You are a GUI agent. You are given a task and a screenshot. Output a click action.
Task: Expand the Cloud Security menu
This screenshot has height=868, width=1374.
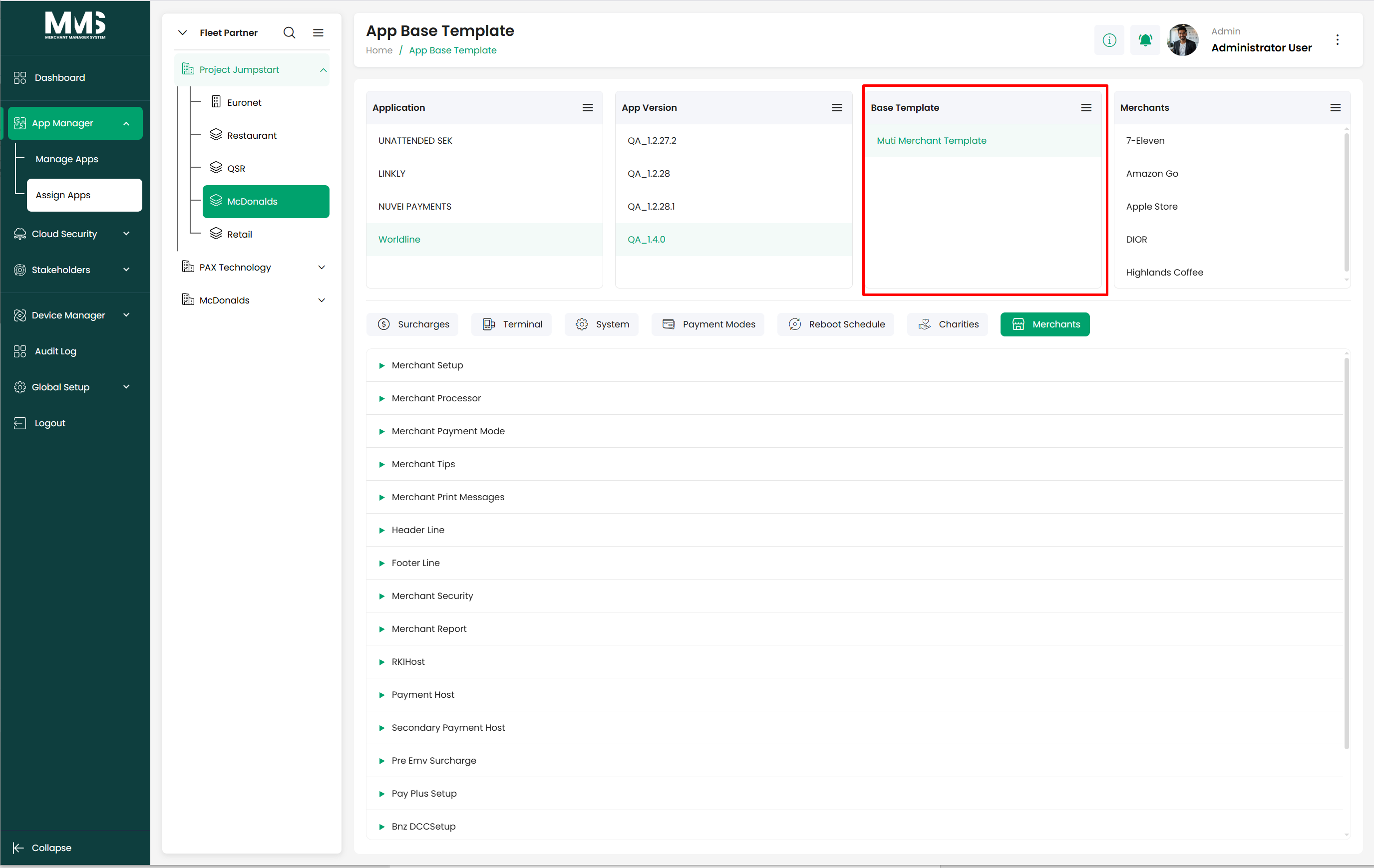(x=75, y=234)
